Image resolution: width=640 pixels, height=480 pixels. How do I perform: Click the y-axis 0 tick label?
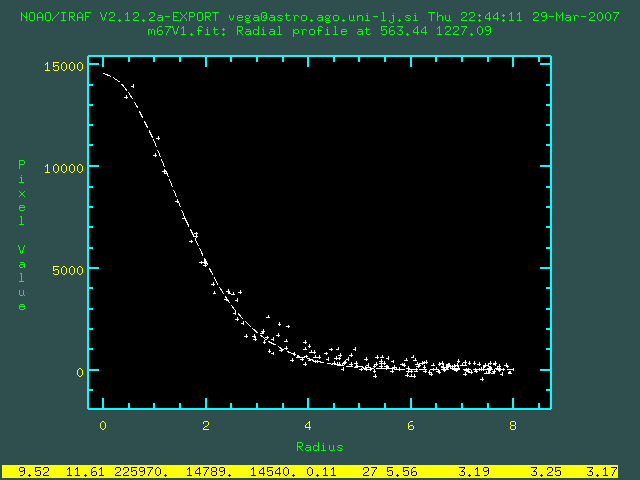click(x=80, y=372)
